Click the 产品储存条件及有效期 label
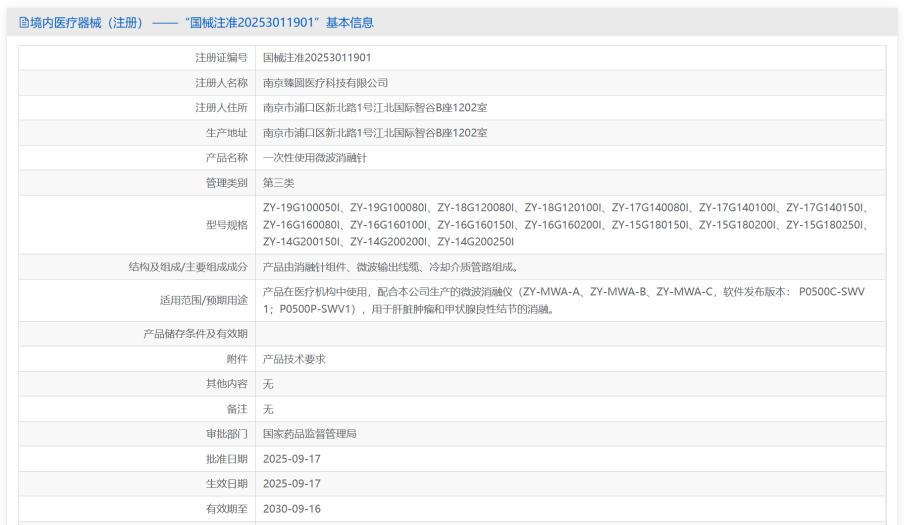 click(195, 334)
